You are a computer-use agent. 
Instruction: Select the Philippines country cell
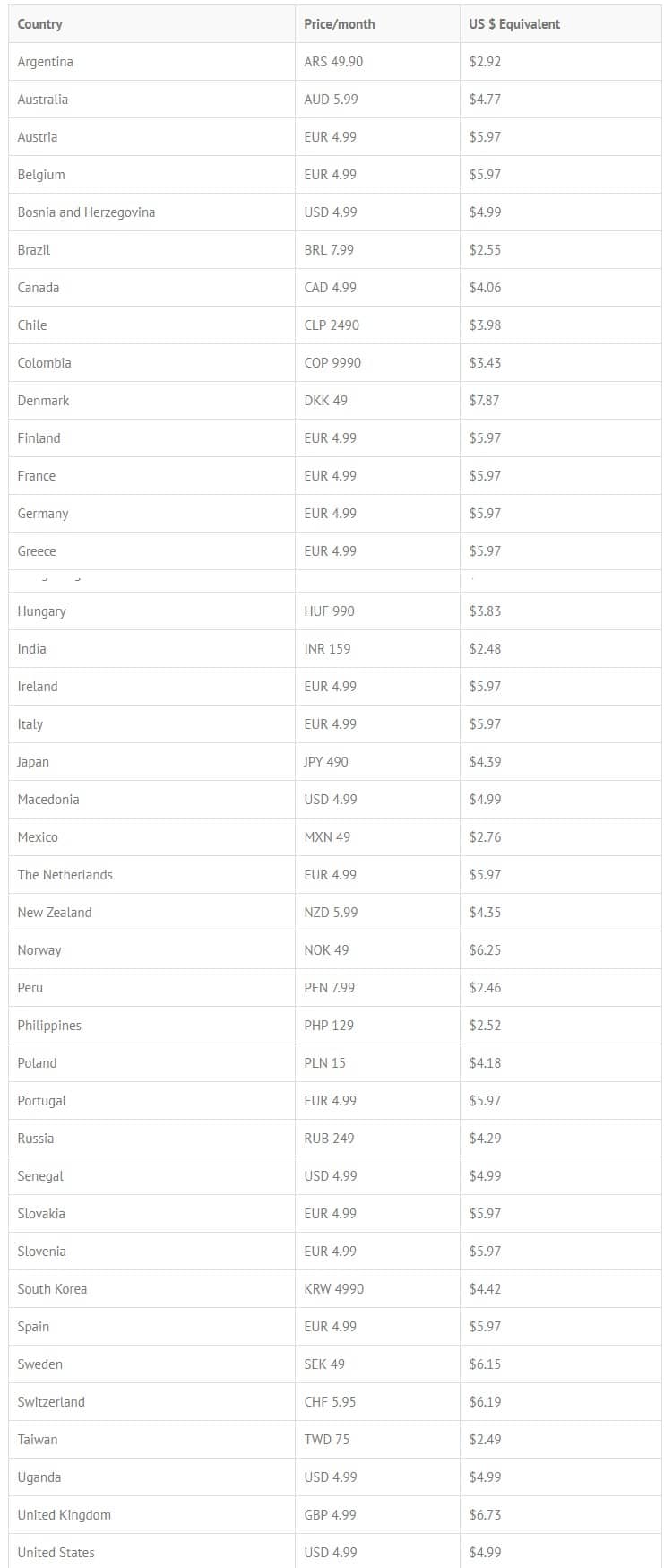(x=151, y=1026)
